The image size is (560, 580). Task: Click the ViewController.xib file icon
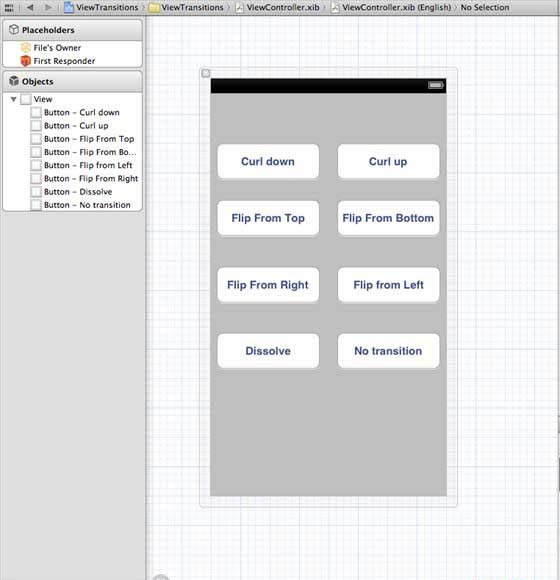click(240, 7)
